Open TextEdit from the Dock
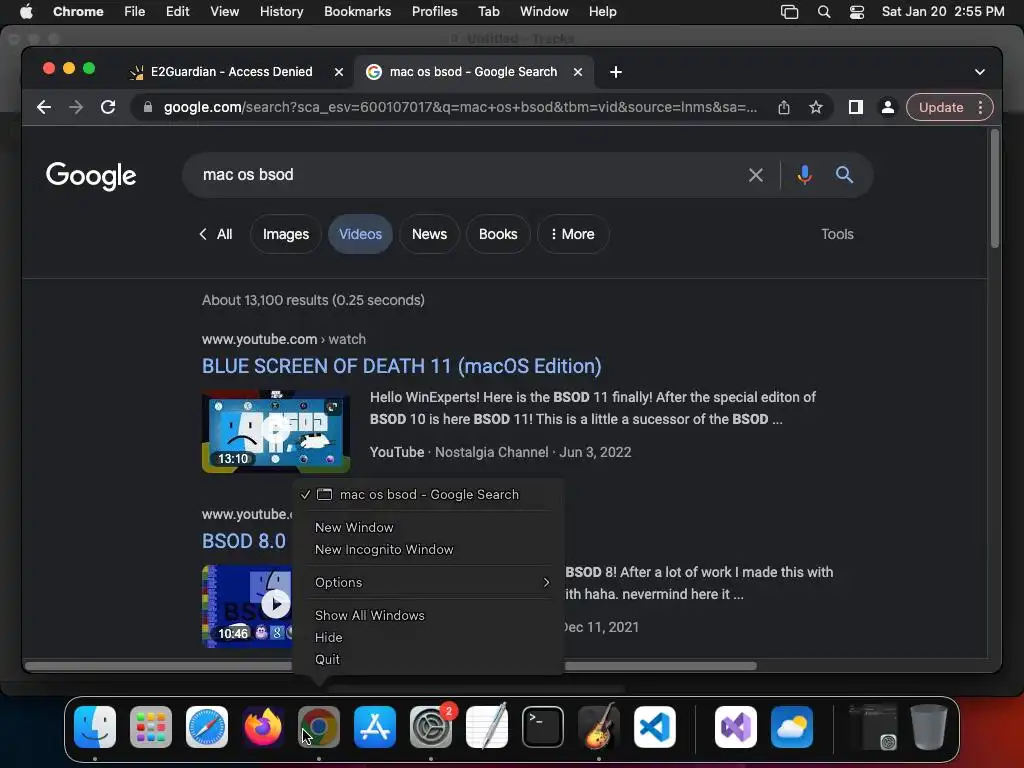The width and height of the screenshot is (1024, 768). (487, 726)
